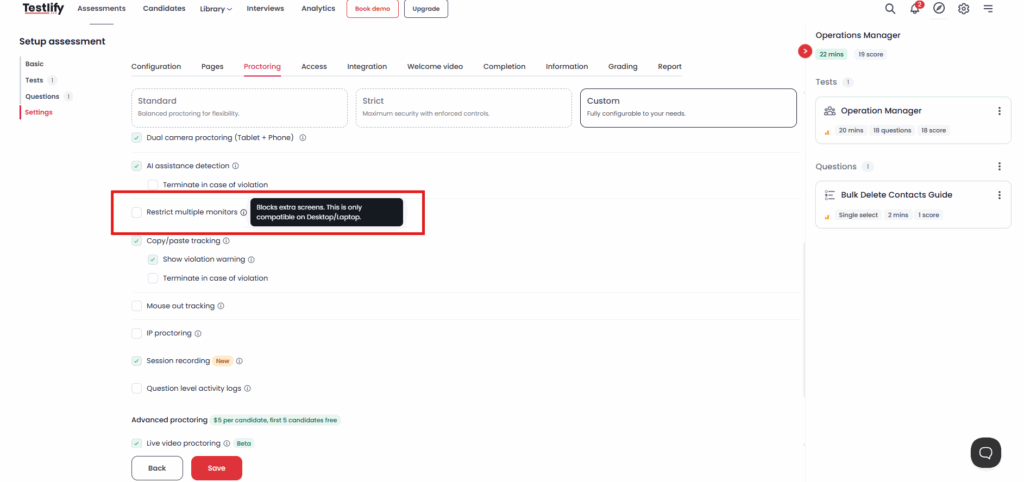Toggle AI assistance detection checkbox
This screenshot has height=482, width=1024.
136,166
